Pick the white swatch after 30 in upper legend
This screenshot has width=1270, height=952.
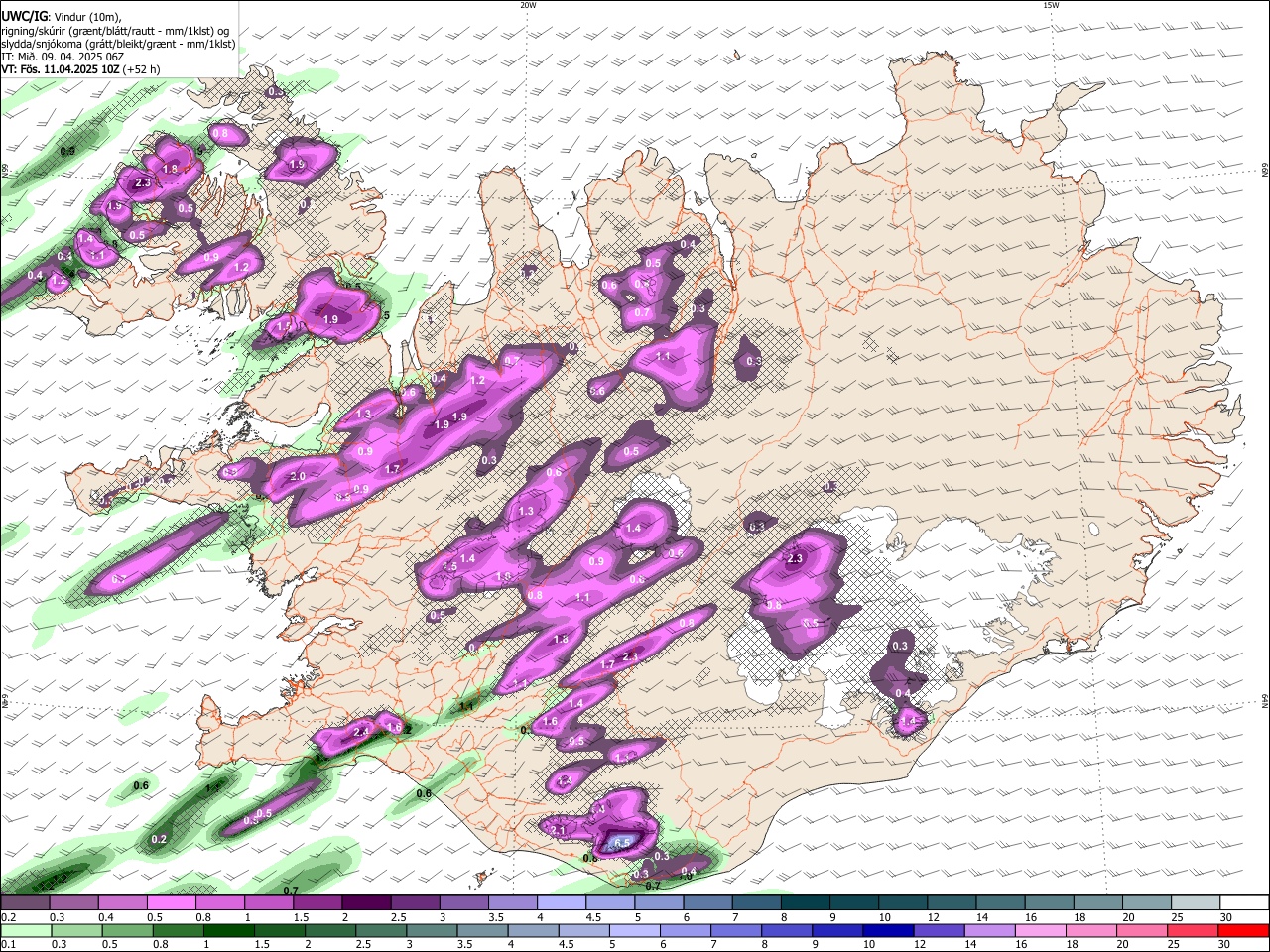pyautogui.click(x=1244, y=903)
